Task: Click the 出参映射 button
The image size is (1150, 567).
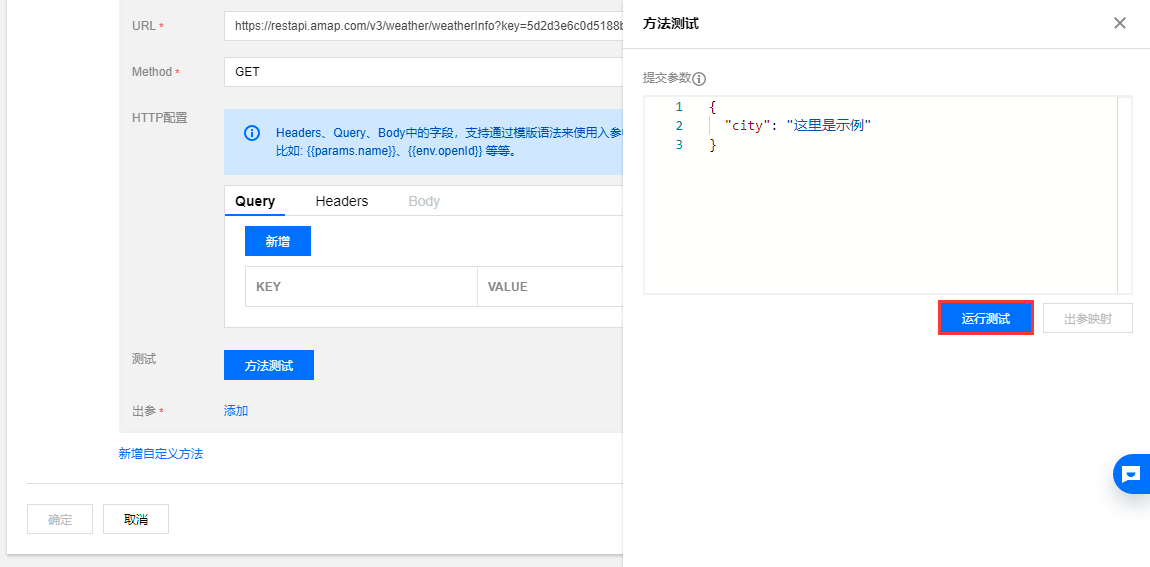Action: pyautogui.click(x=1088, y=318)
